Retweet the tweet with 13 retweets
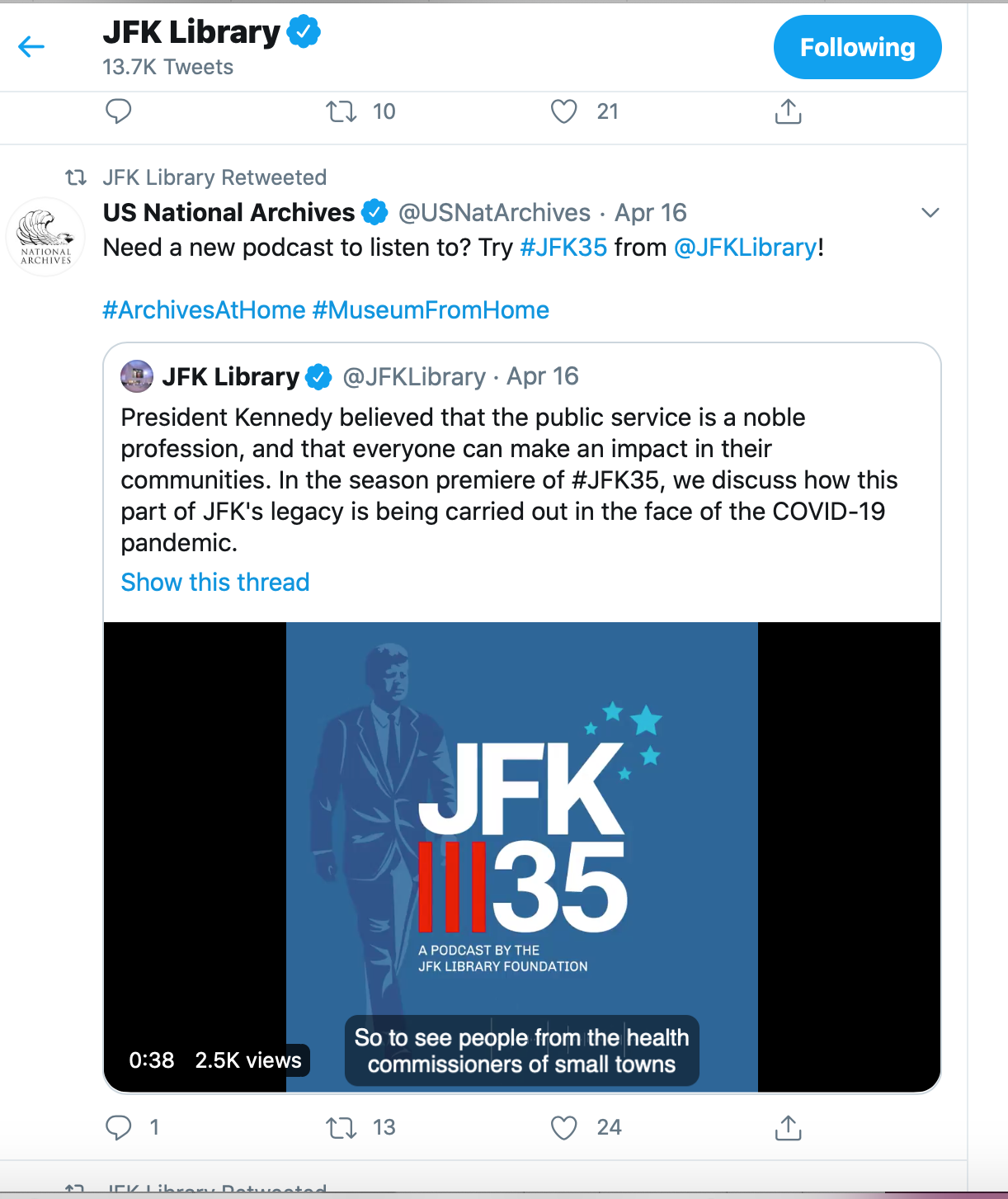Image resolution: width=1008 pixels, height=1199 pixels. pos(341,1127)
